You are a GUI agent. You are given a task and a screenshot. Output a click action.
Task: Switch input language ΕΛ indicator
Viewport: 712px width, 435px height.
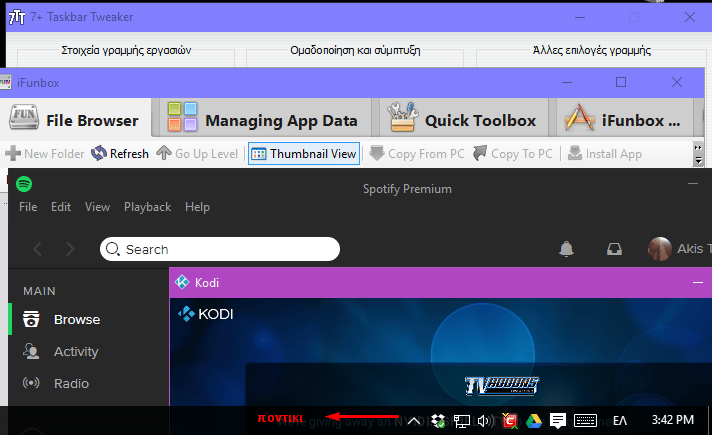click(620, 421)
